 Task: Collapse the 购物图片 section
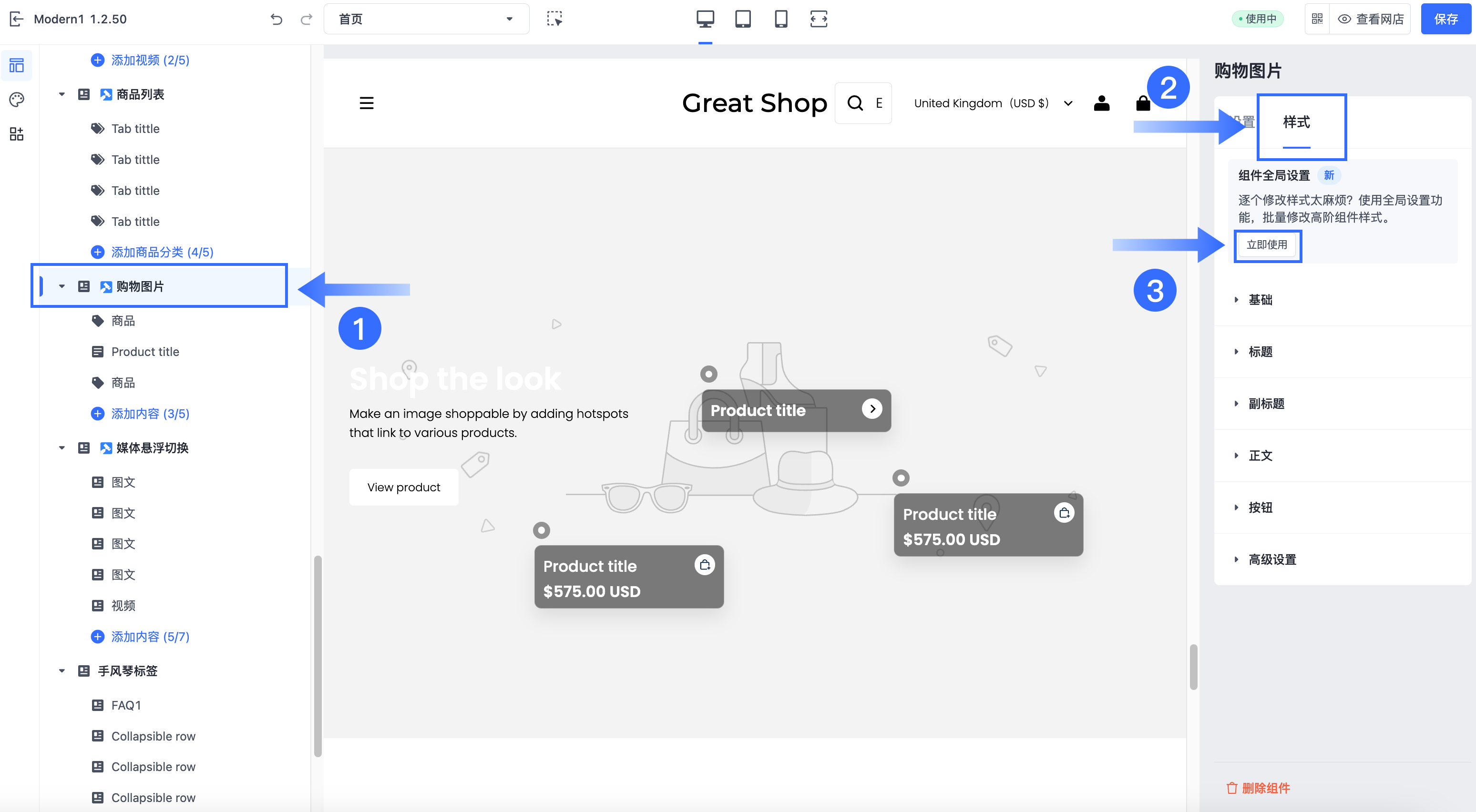pyautogui.click(x=62, y=286)
